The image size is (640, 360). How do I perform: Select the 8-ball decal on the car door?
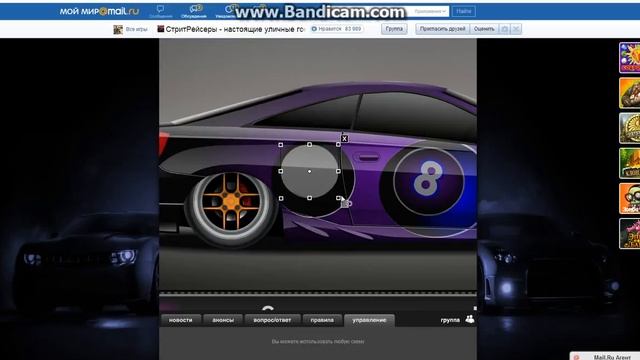pos(428,180)
